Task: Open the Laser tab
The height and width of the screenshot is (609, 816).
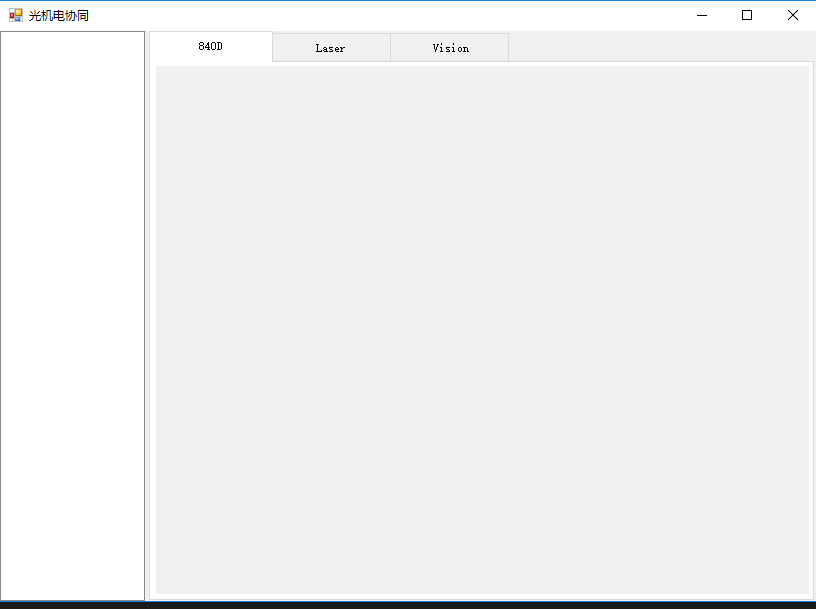Action: click(x=332, y=48)
